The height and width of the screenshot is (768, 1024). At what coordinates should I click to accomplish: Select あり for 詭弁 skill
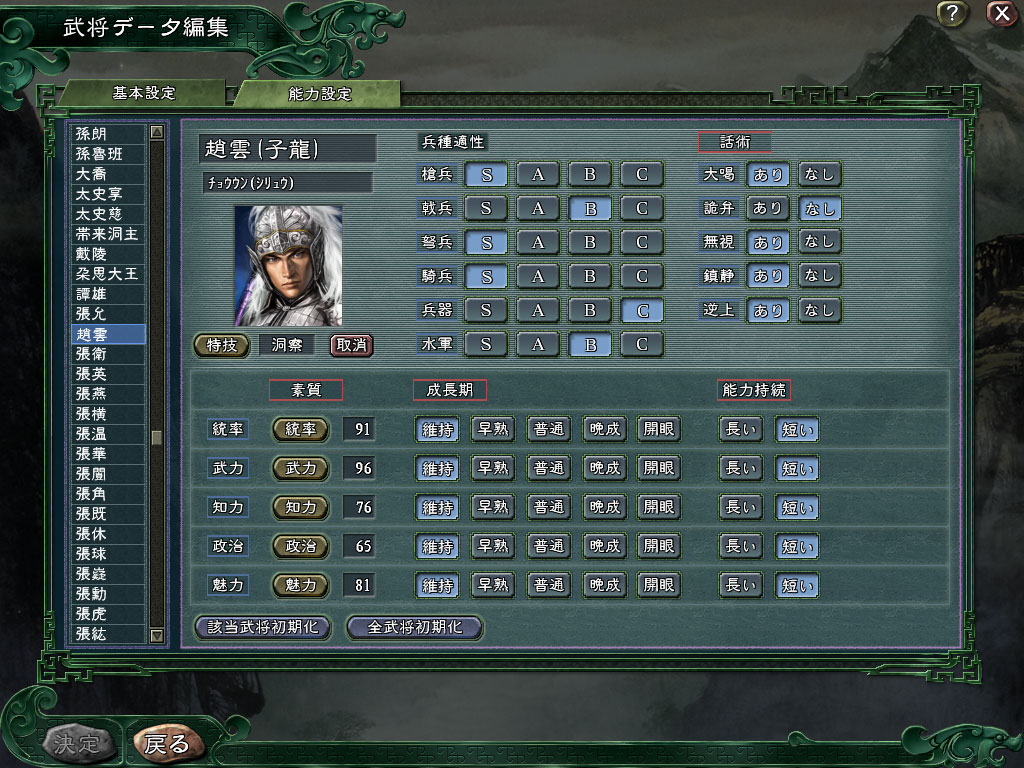(767, 208)
